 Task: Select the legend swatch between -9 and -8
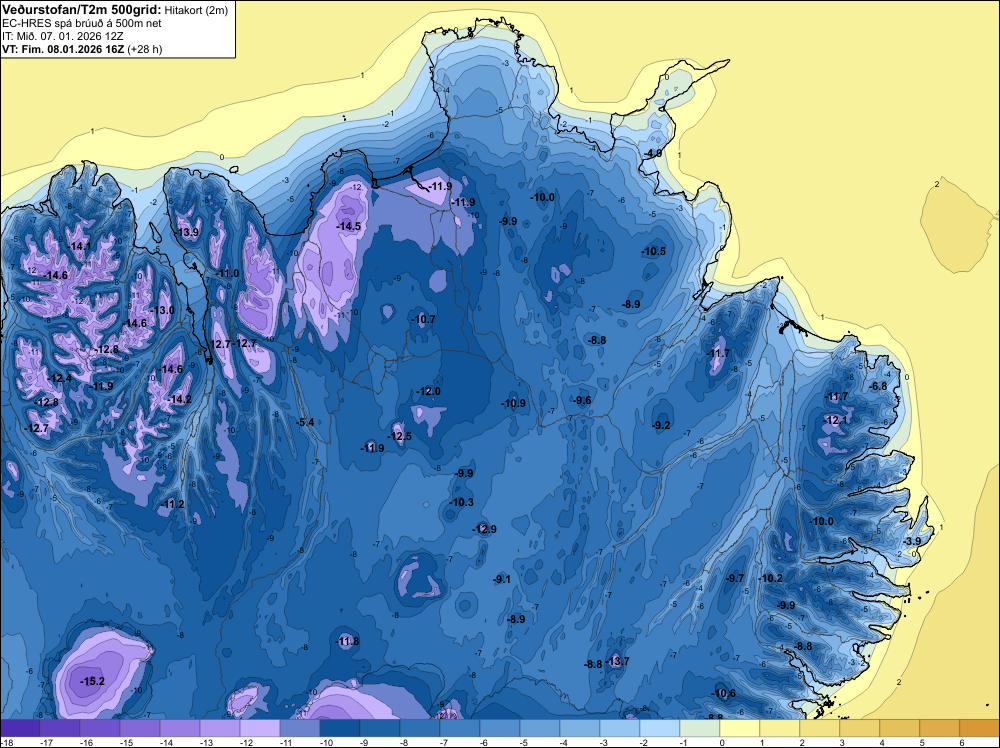click(380, 728)
